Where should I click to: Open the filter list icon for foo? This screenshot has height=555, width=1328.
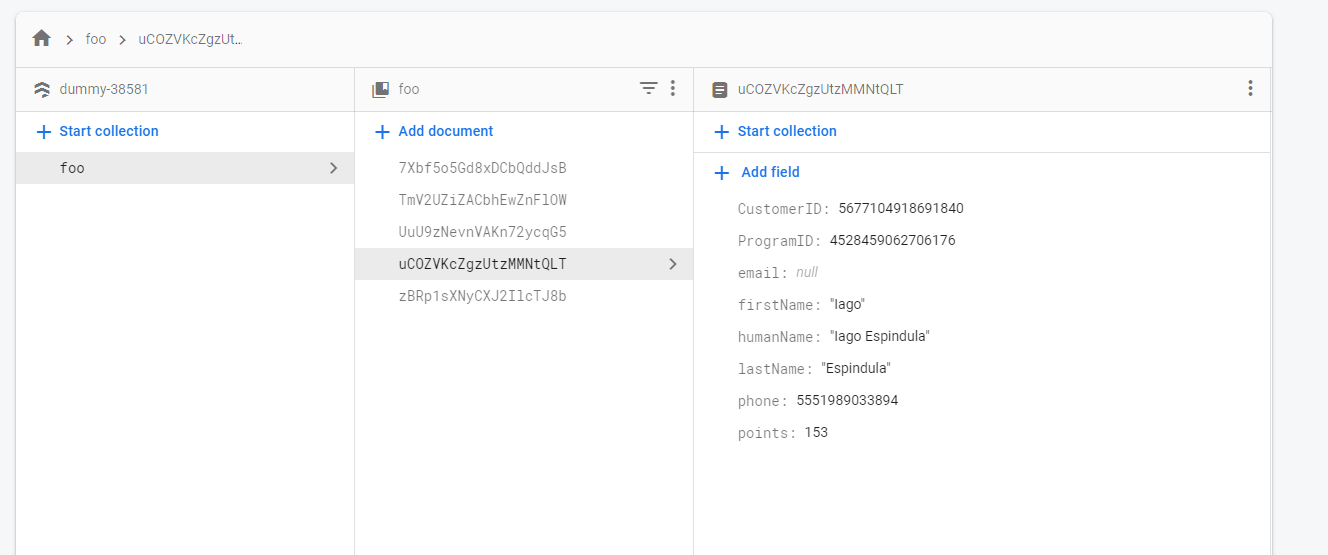pos(649,89)
